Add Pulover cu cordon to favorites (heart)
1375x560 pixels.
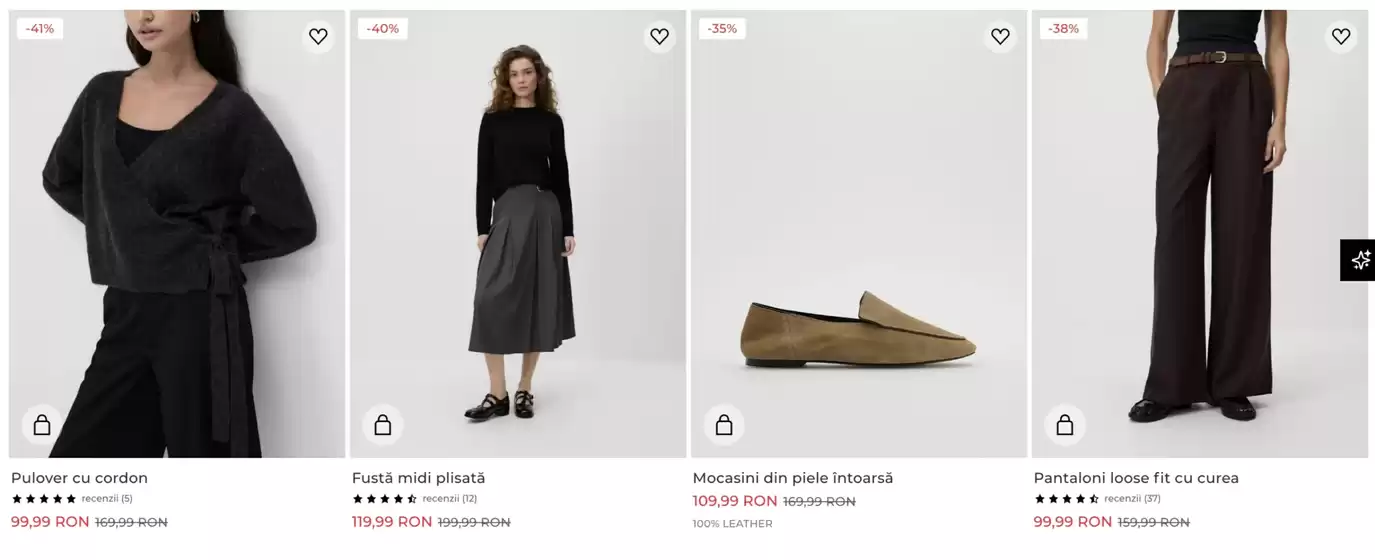318,37
